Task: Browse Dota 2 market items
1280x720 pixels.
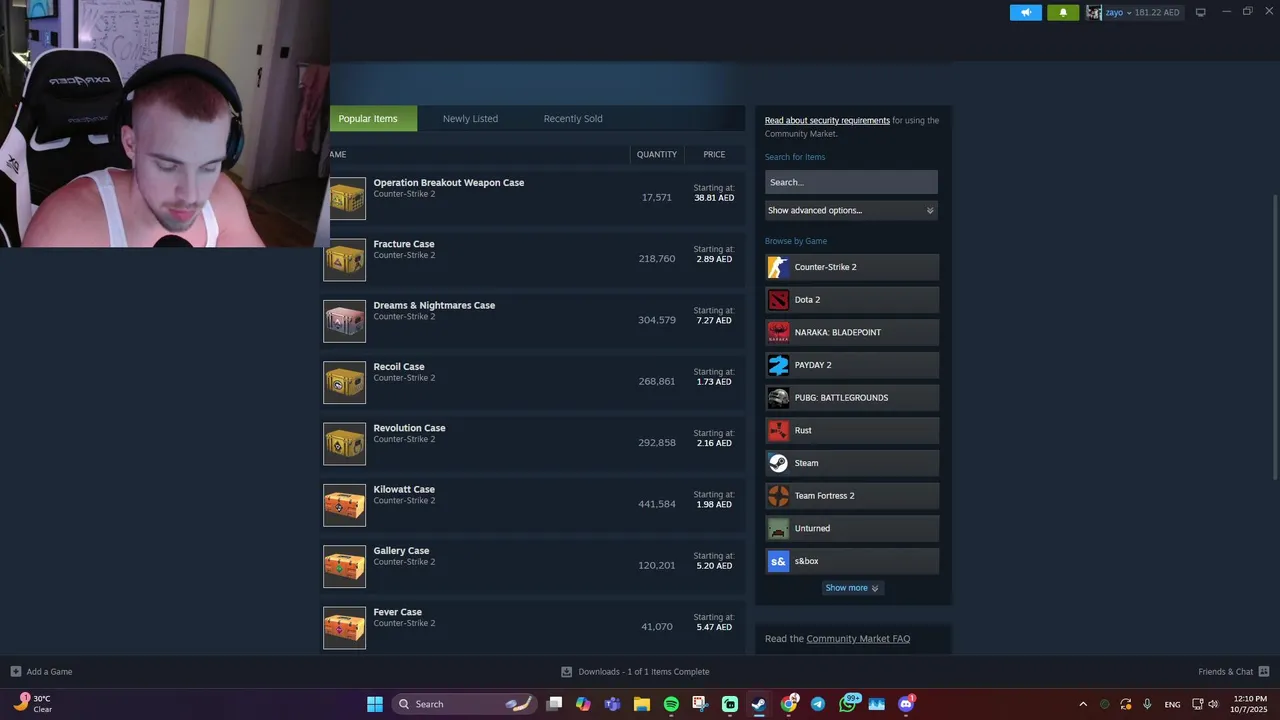Action: 852,300
